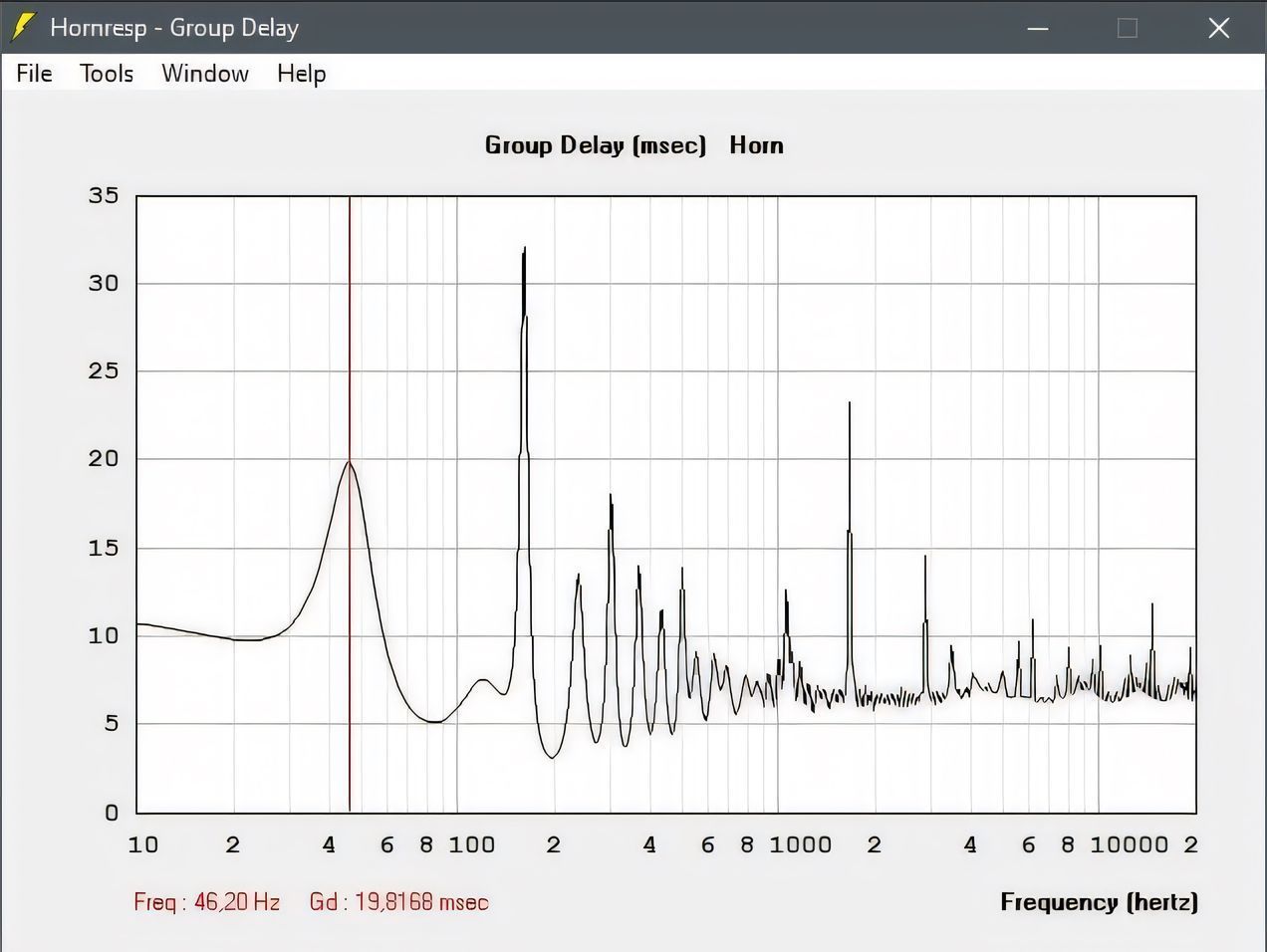Click the tall spike peaking near 23 msec
The image size is (1267, 952).
pyautogui.click(x=850, y=406)
